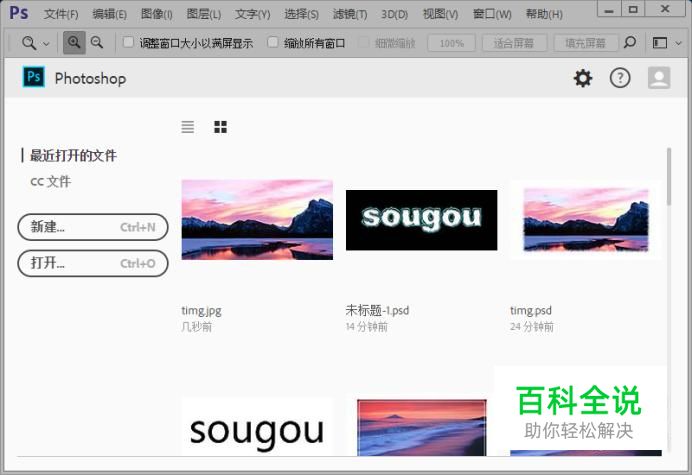
Task: Open the settings gear icon
Action: pyautogui.click(x=583, y=78)
